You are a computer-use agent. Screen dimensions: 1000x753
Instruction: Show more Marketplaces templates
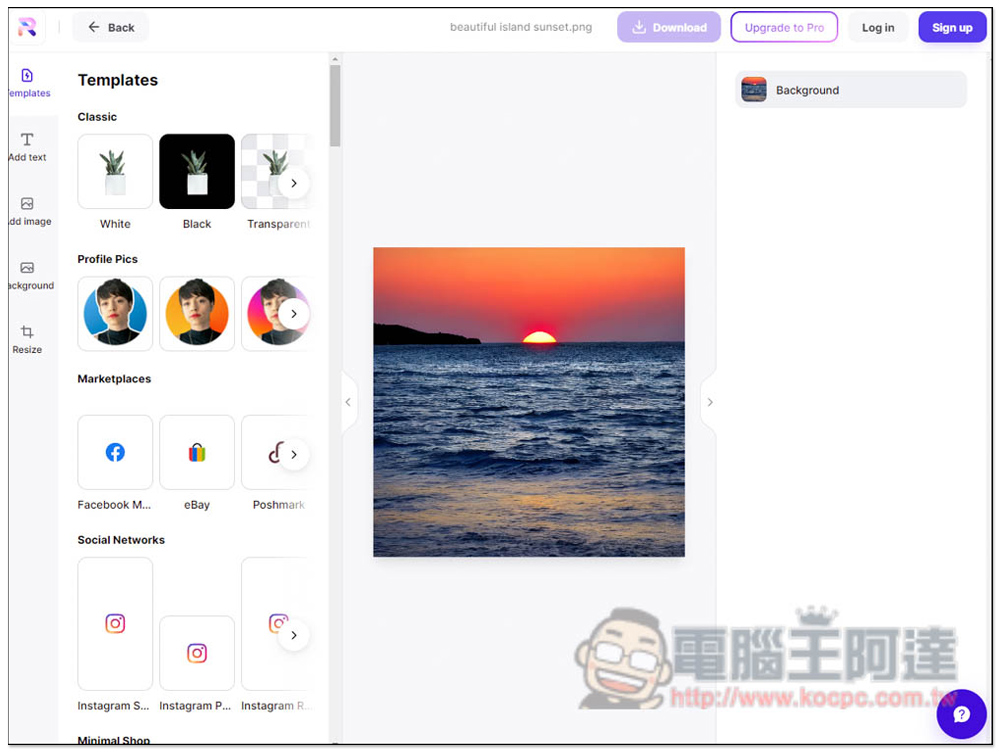(x=293, y=455)
